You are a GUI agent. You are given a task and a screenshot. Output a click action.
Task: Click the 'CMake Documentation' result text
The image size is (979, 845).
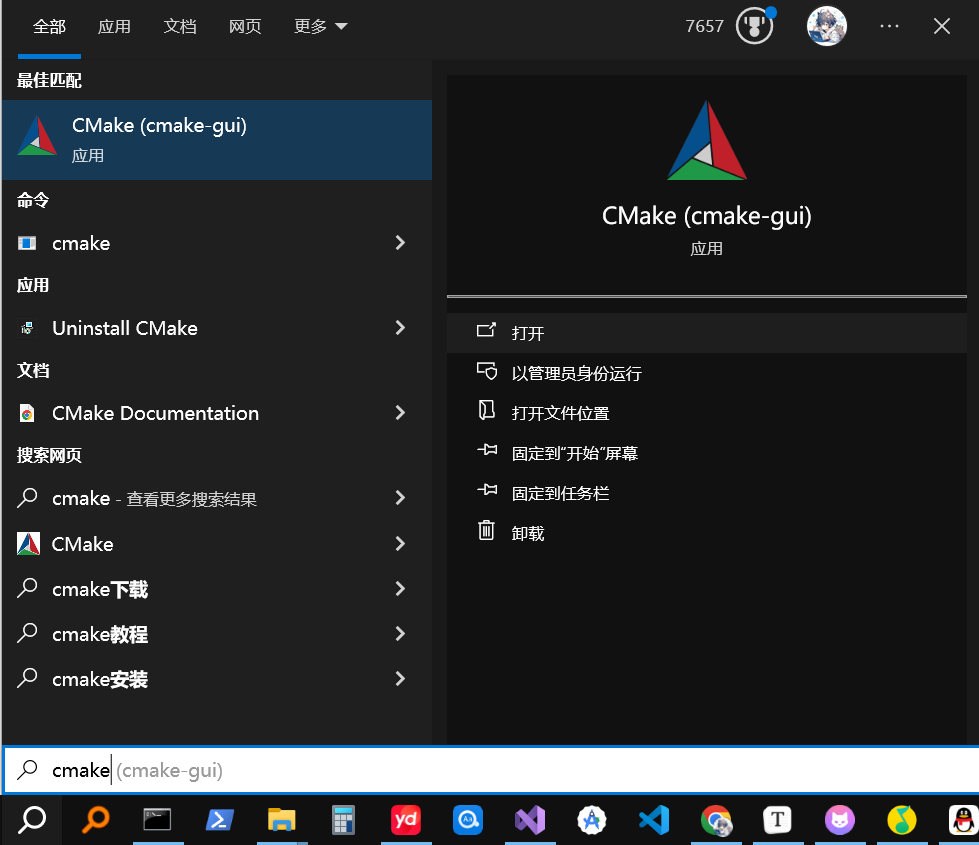pyautogui.click(x=155, y=413)
